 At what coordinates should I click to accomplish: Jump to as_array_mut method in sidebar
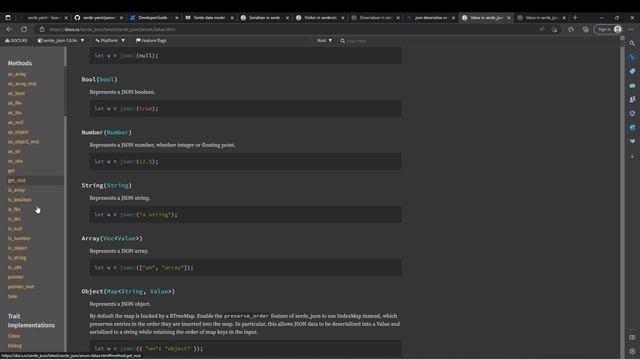(x=22, y=84)
